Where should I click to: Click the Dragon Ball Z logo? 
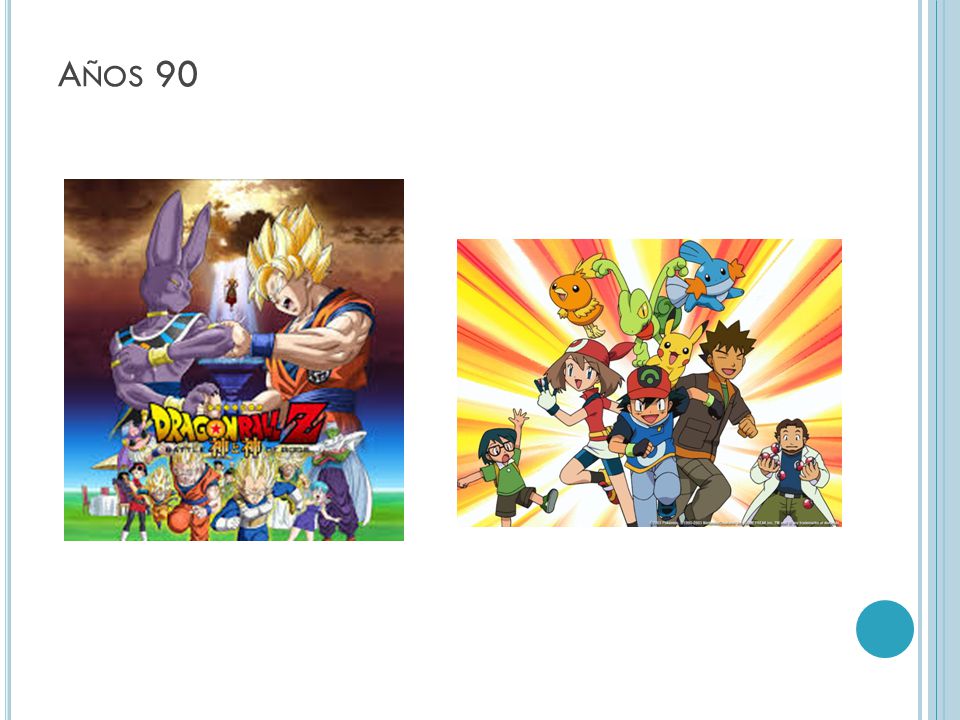236,424
